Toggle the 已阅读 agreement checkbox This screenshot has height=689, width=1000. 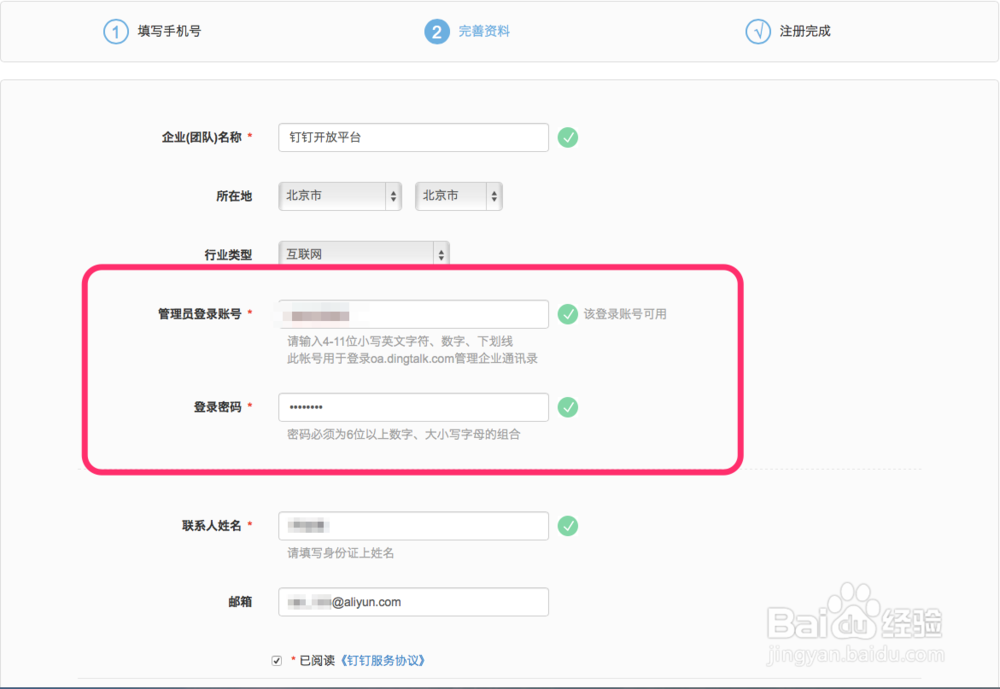276,661
